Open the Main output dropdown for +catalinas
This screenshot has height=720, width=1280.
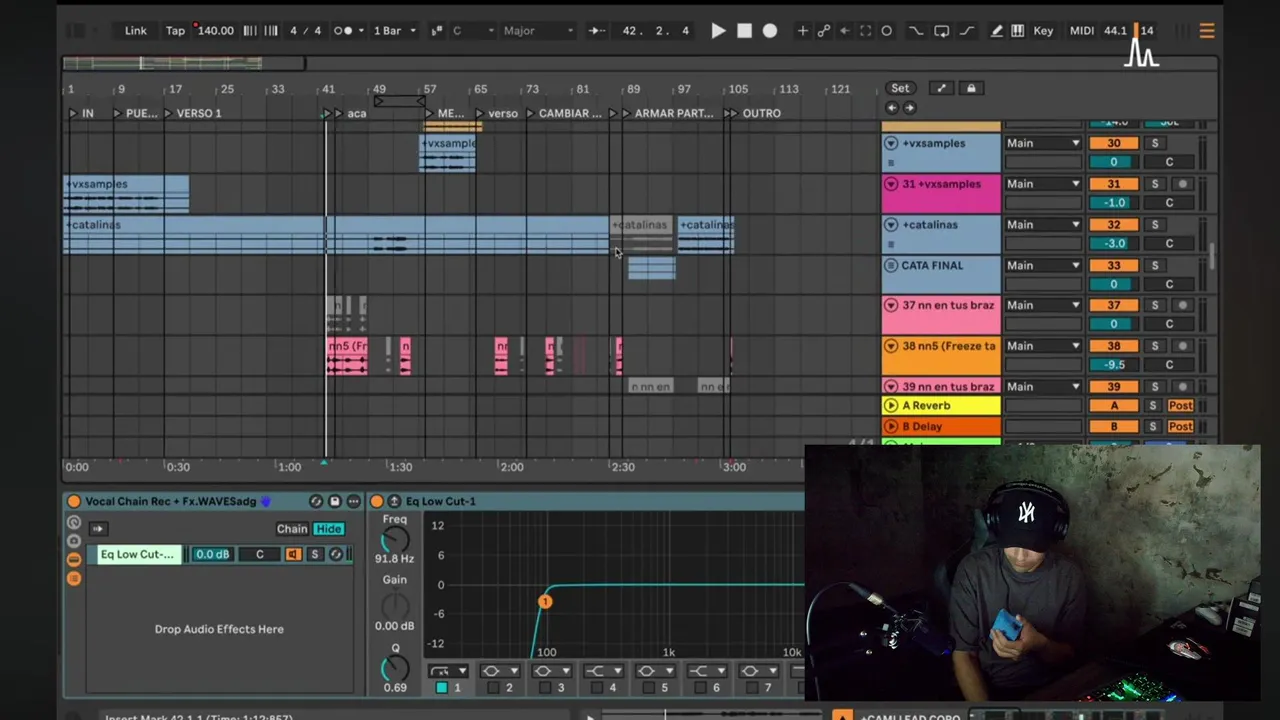[x=1043, y=225]
